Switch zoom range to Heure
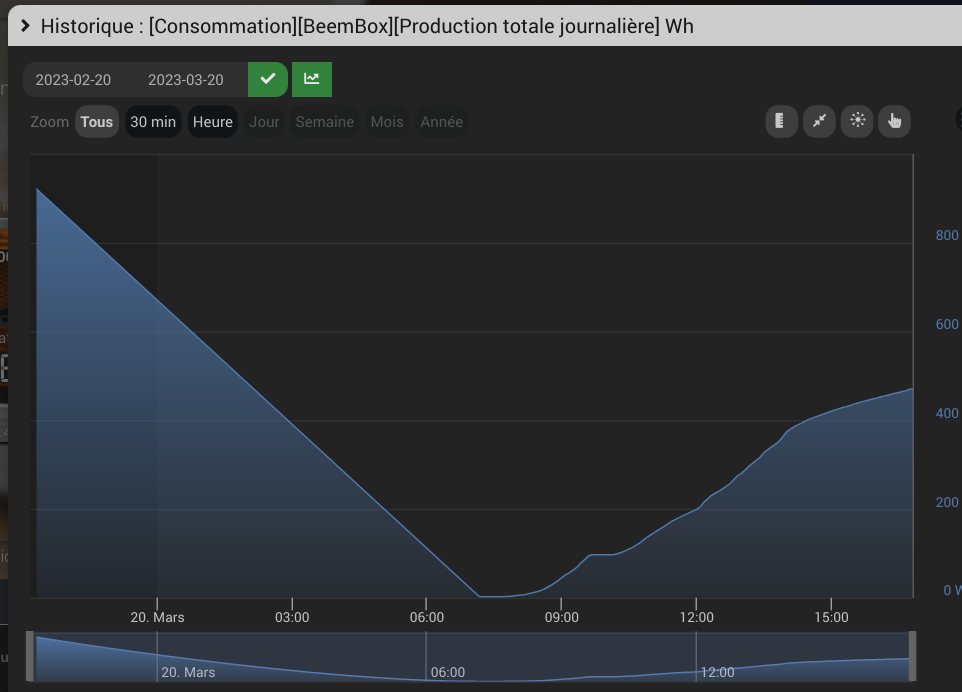 213,122
